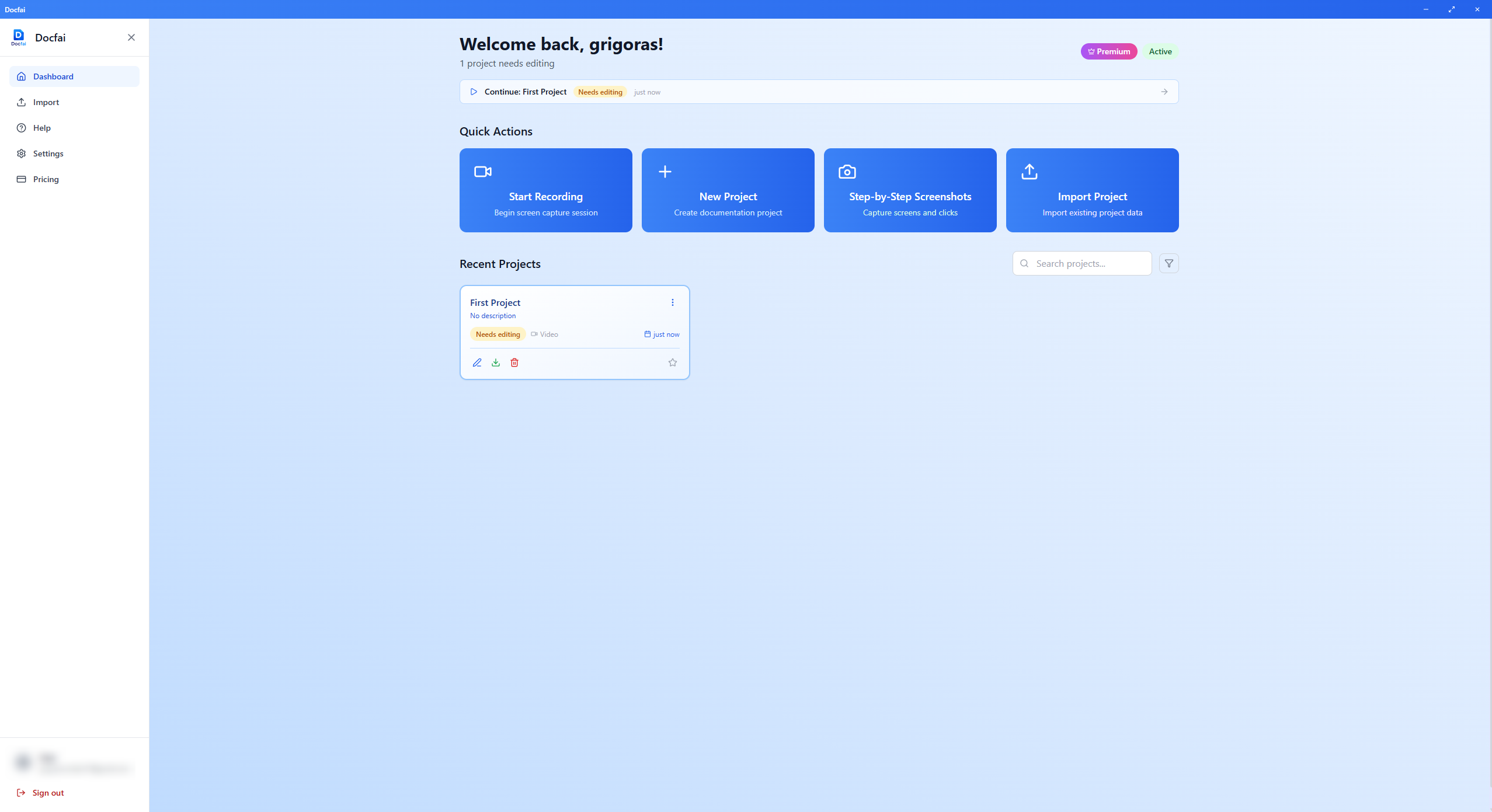Download First Project via the green icon

496,363
